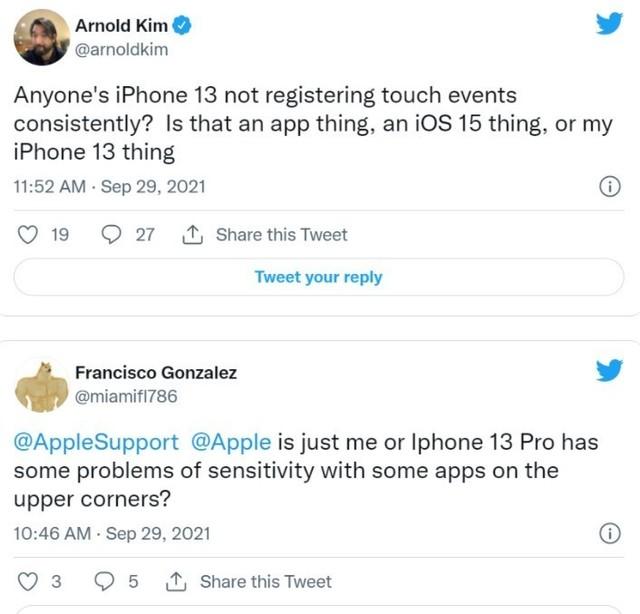Click the verified badge next to Arnold Kim
Screen dimensions: 640x614
pos(184,25)
